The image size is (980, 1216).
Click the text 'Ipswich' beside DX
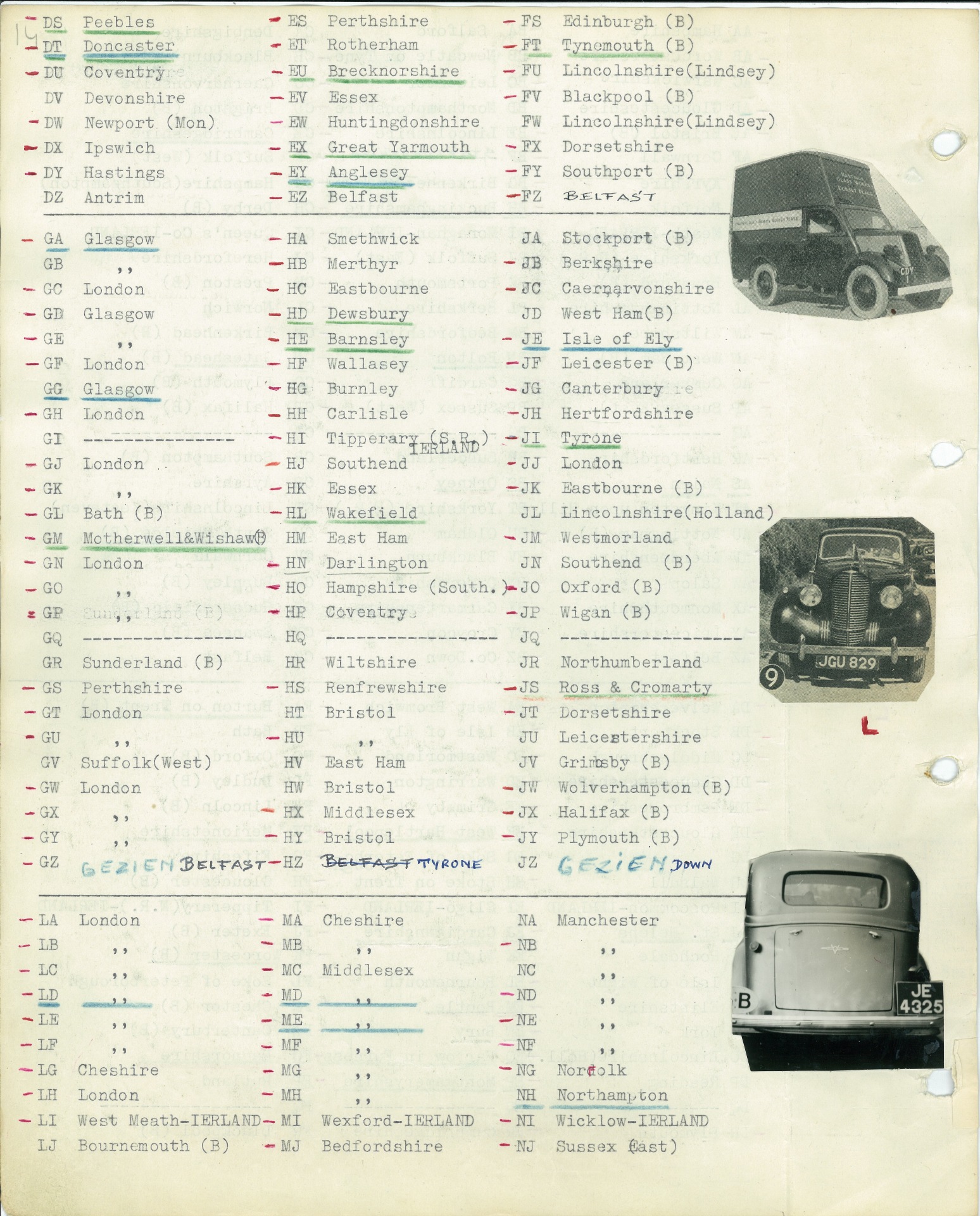119,148
